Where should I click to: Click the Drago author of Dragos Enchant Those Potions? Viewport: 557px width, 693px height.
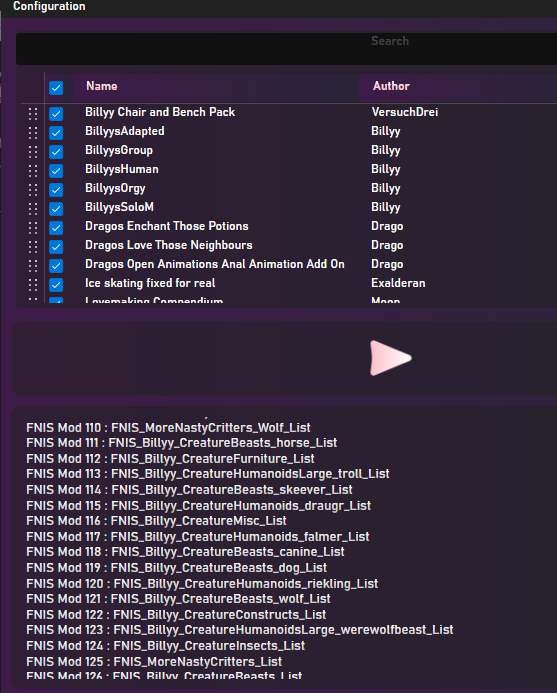click(x=387, y=226)
